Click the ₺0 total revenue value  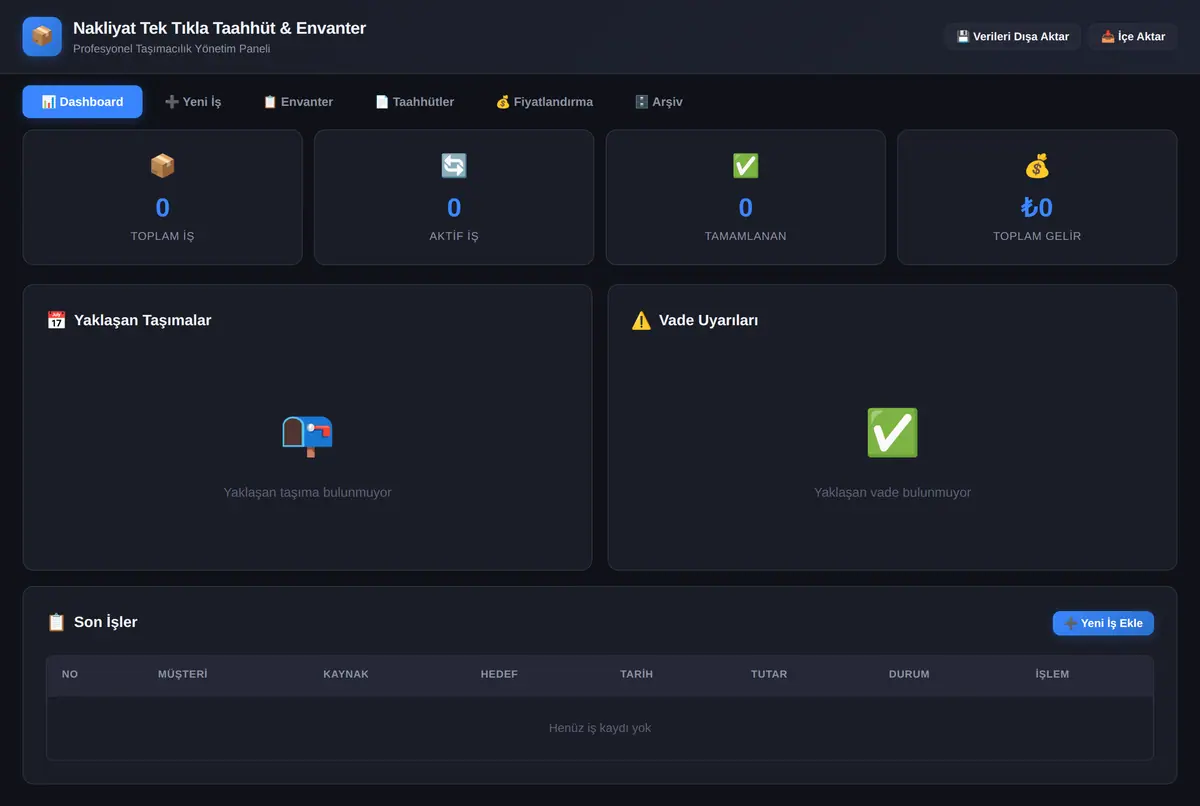point(1037,208)
